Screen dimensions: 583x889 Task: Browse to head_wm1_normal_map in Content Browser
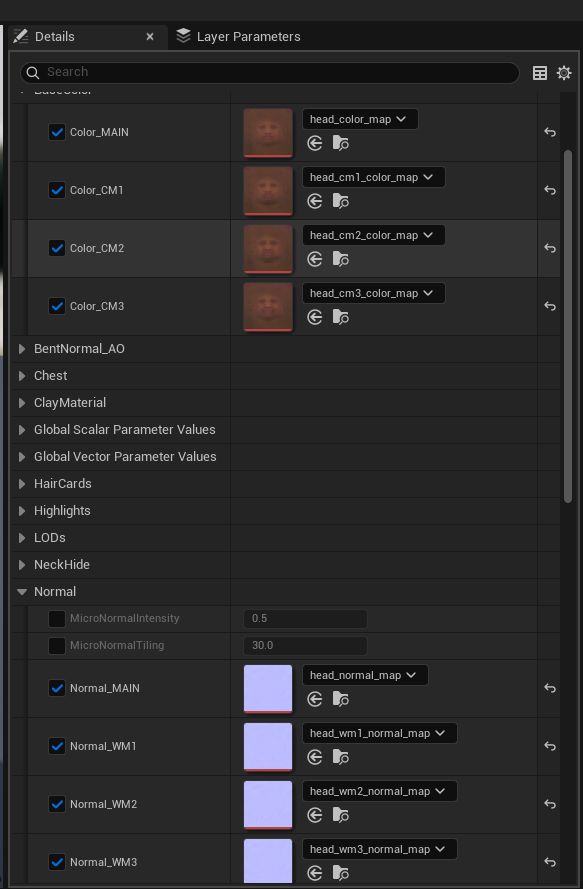tap(340, 757)
